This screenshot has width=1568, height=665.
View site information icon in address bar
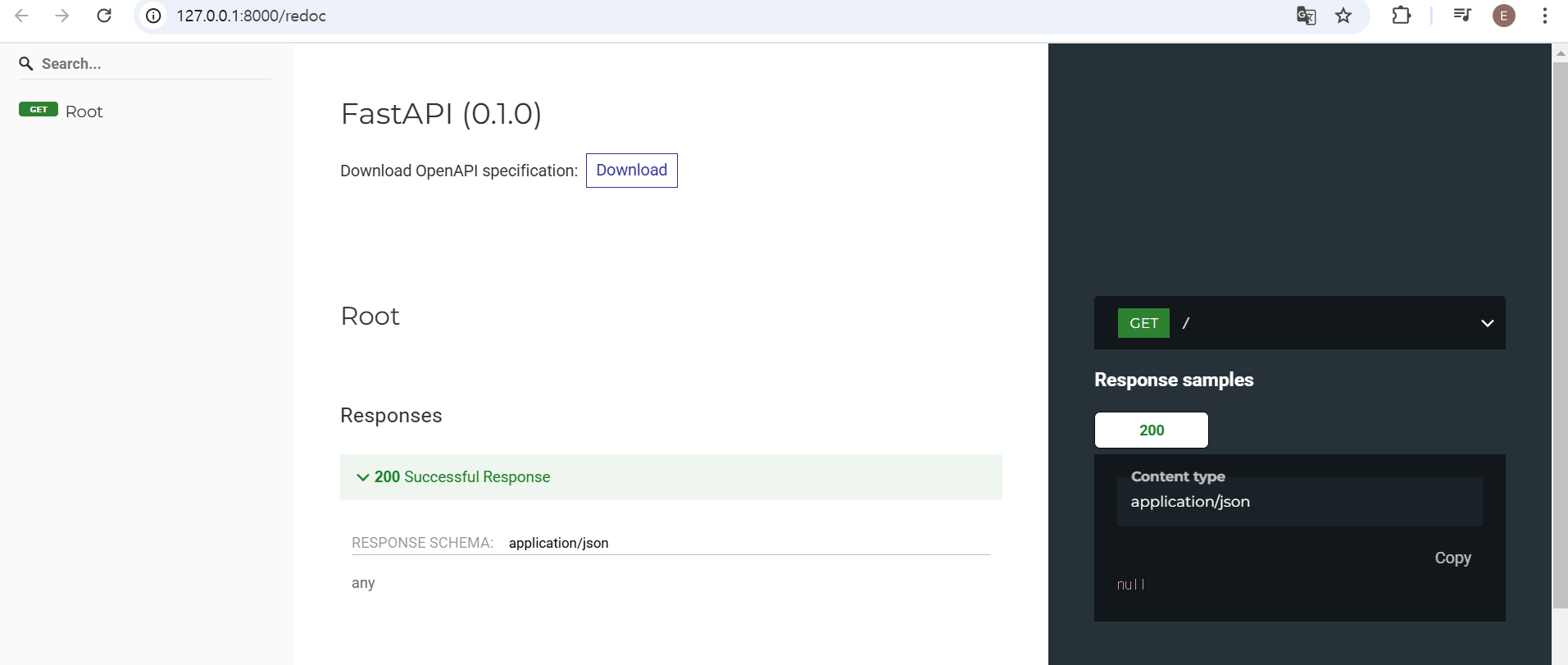[153, 16]
